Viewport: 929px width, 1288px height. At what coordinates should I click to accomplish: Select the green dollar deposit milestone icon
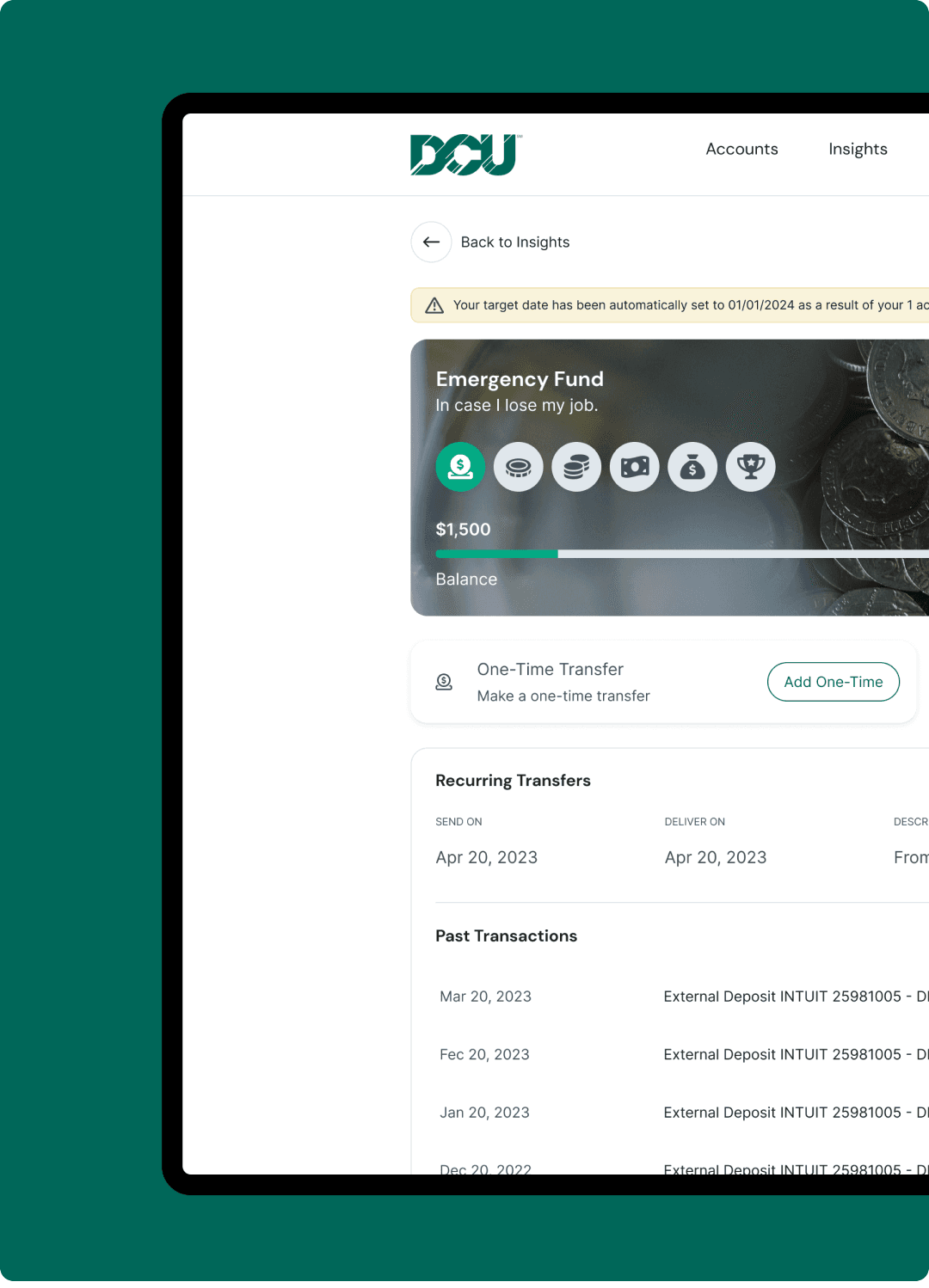460,467
